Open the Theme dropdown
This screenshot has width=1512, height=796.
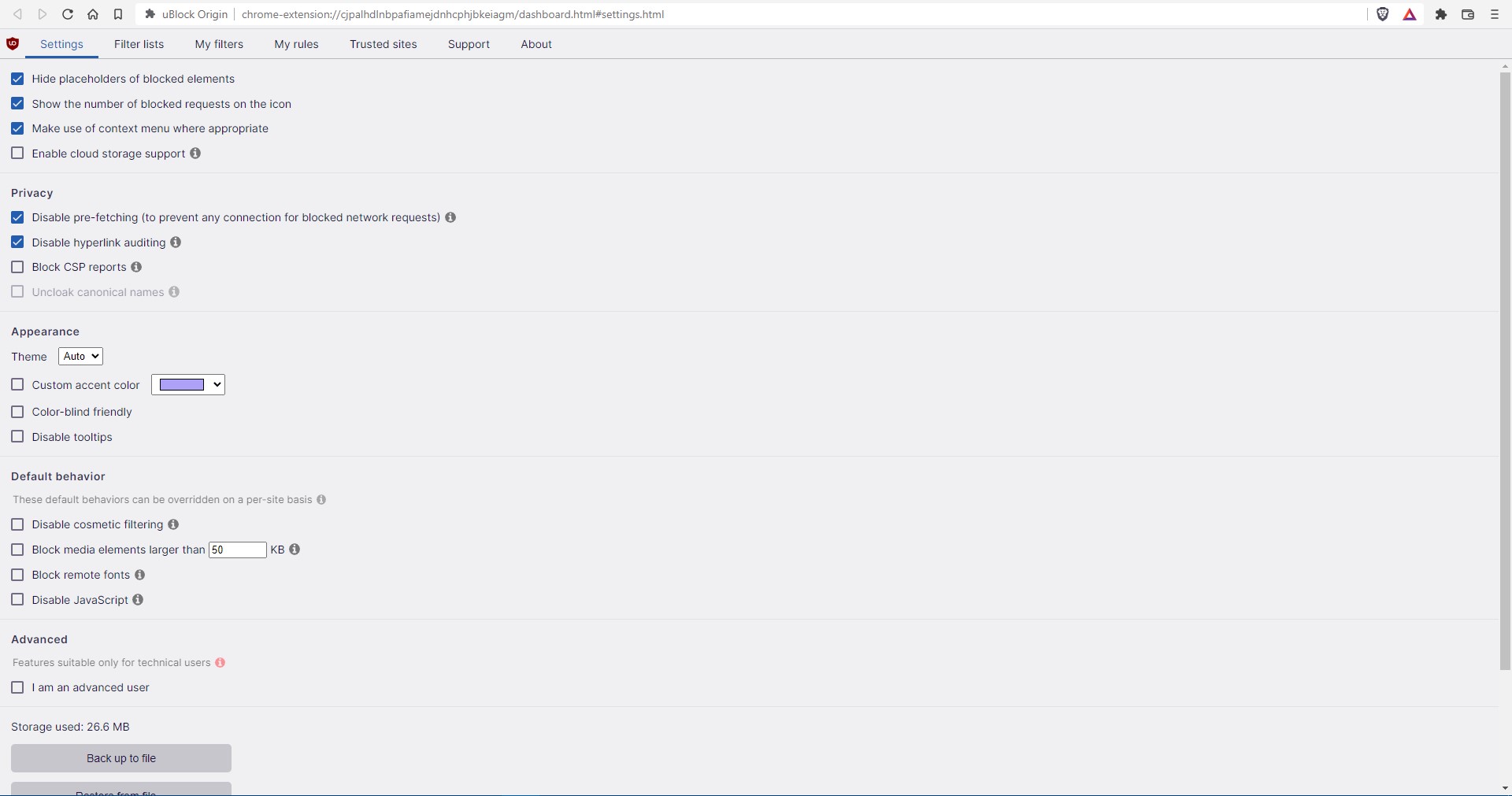click(x=80, y=356)
